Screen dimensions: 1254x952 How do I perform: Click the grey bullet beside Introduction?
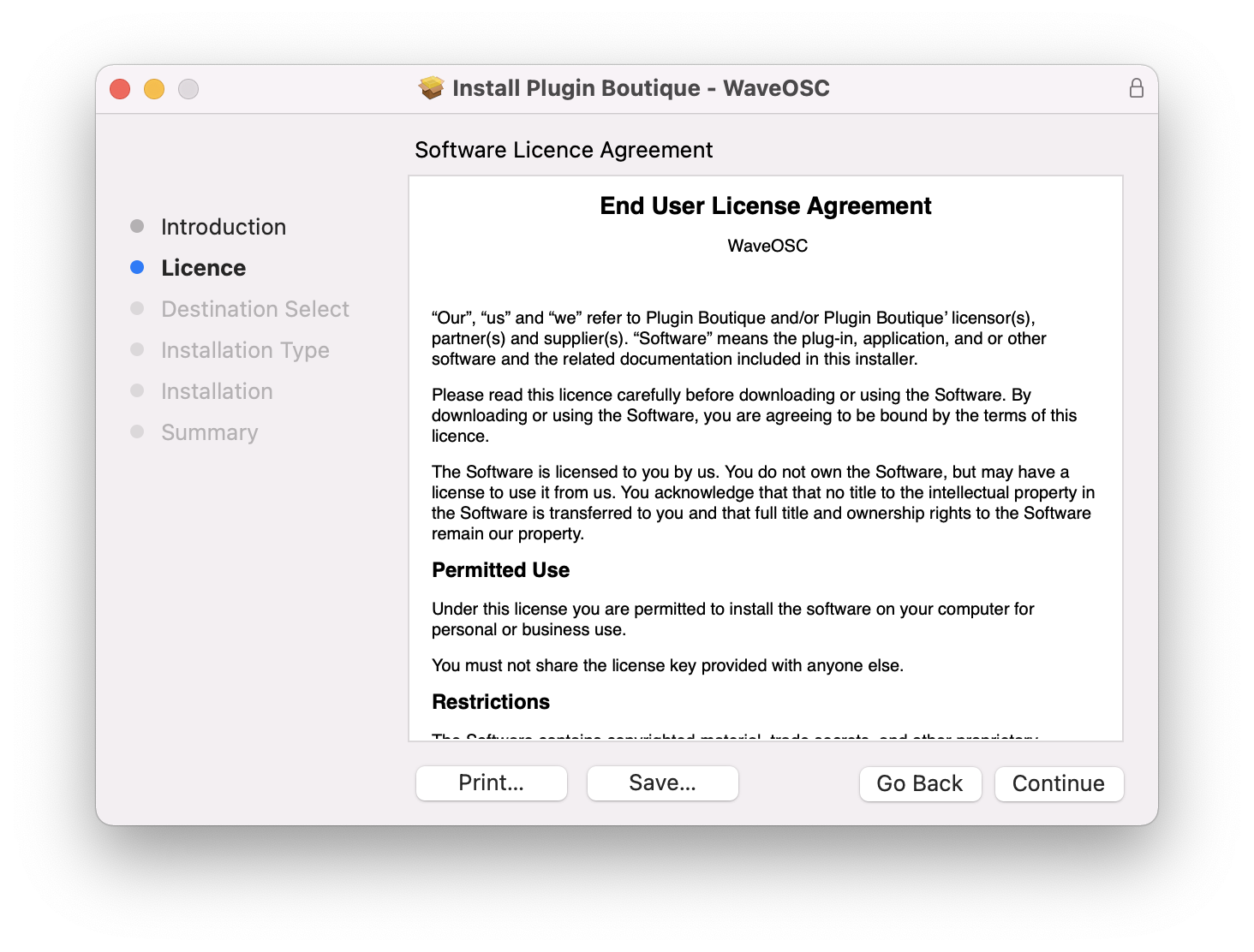coord(137,226)
